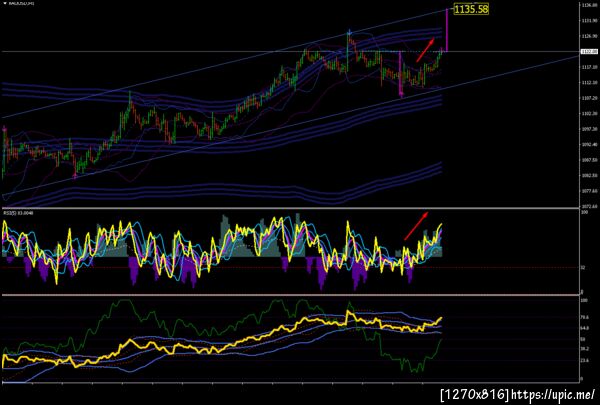Click the chart symbol dropdown triangle
This screenshot has width=600, height=405.
coord(5,3)
